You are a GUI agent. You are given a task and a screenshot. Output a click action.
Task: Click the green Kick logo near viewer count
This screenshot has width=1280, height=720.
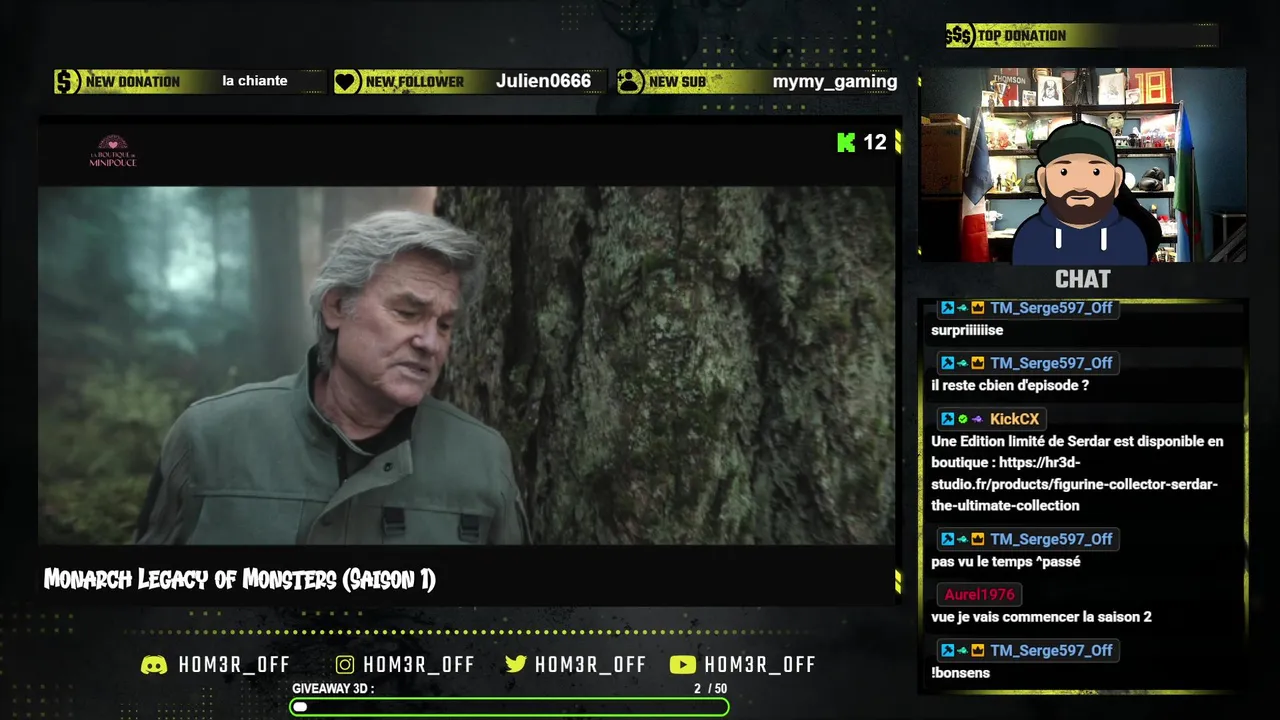(846, 143)
